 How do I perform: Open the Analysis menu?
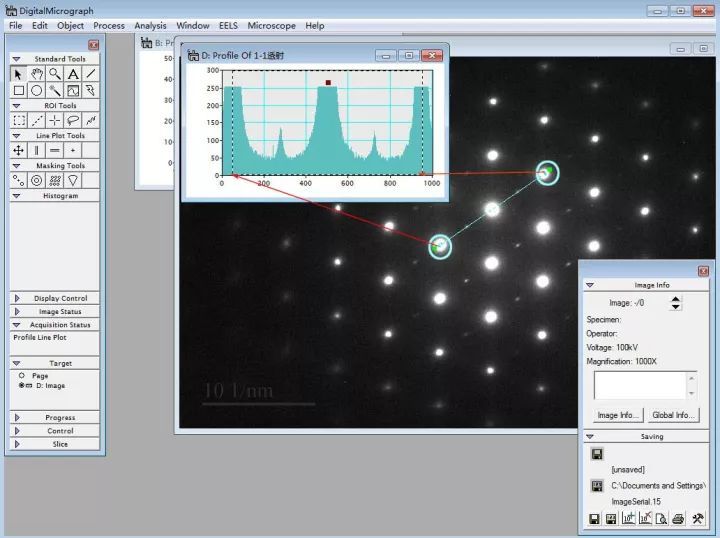[150, 26]
